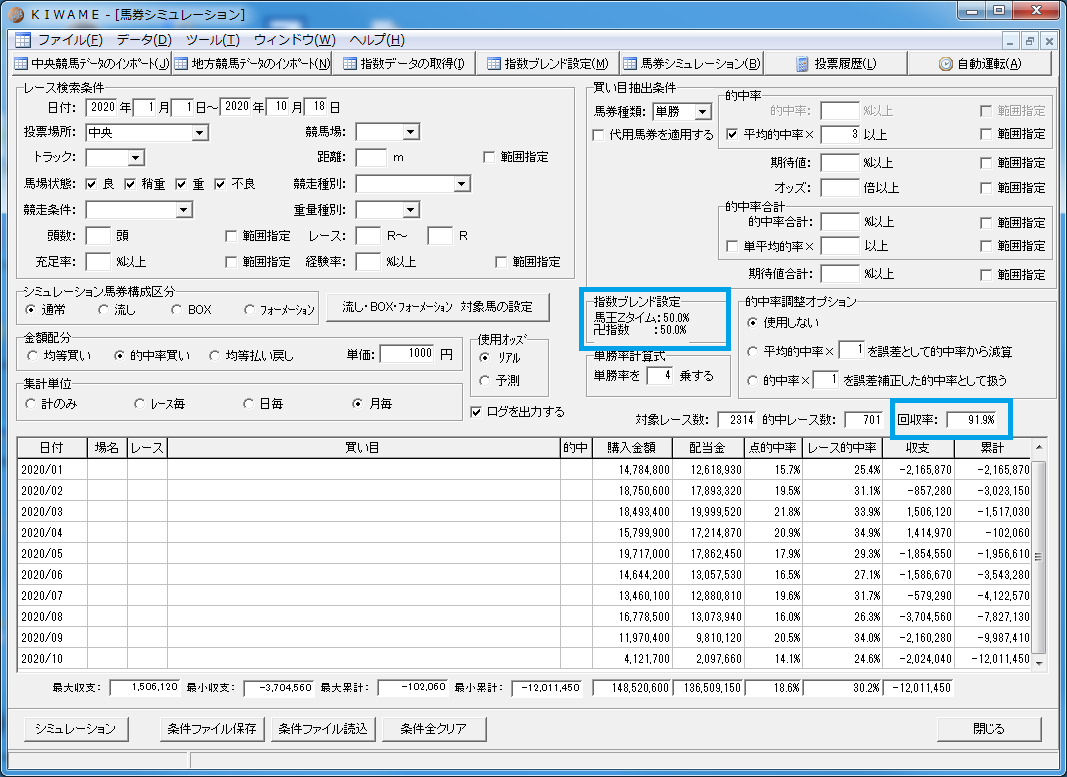Select レース毎 aggregation unit
This screenshot has width=1067, height=777.
(139, 403)
